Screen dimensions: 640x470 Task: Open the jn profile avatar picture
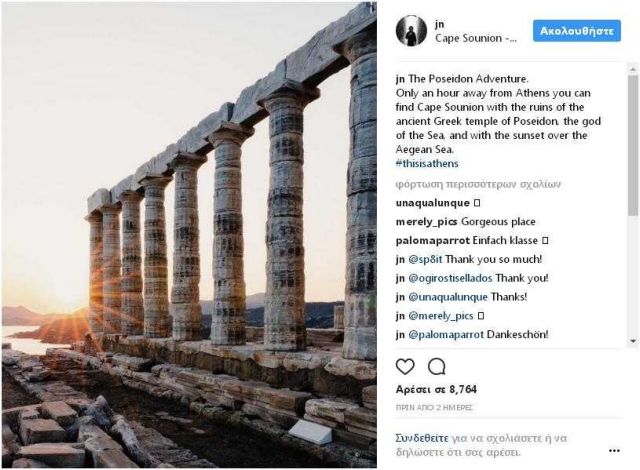410,31
